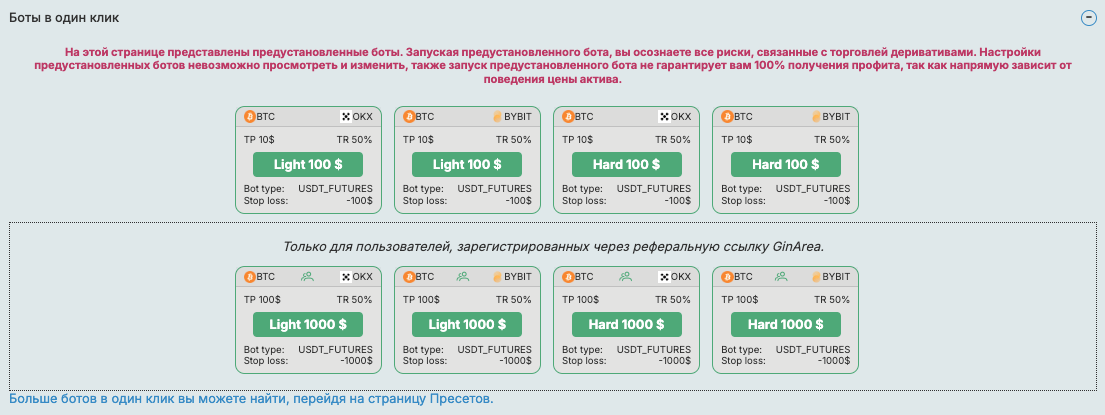The image size is (1105, 415).
Task: Click OKX exchange icon in Hard 1000 $ card
Action: 664,276
